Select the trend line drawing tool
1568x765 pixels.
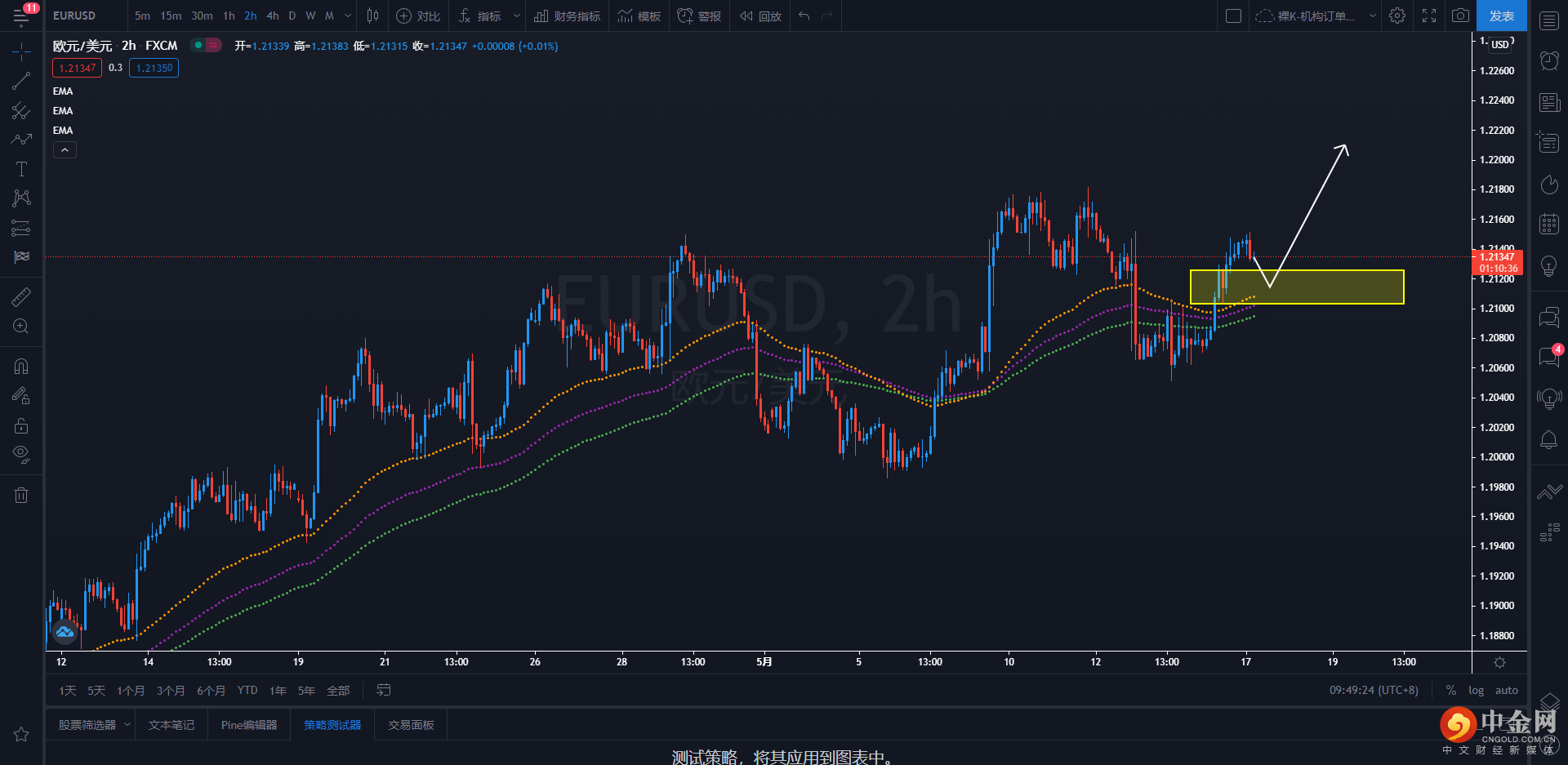pos(21,81)
